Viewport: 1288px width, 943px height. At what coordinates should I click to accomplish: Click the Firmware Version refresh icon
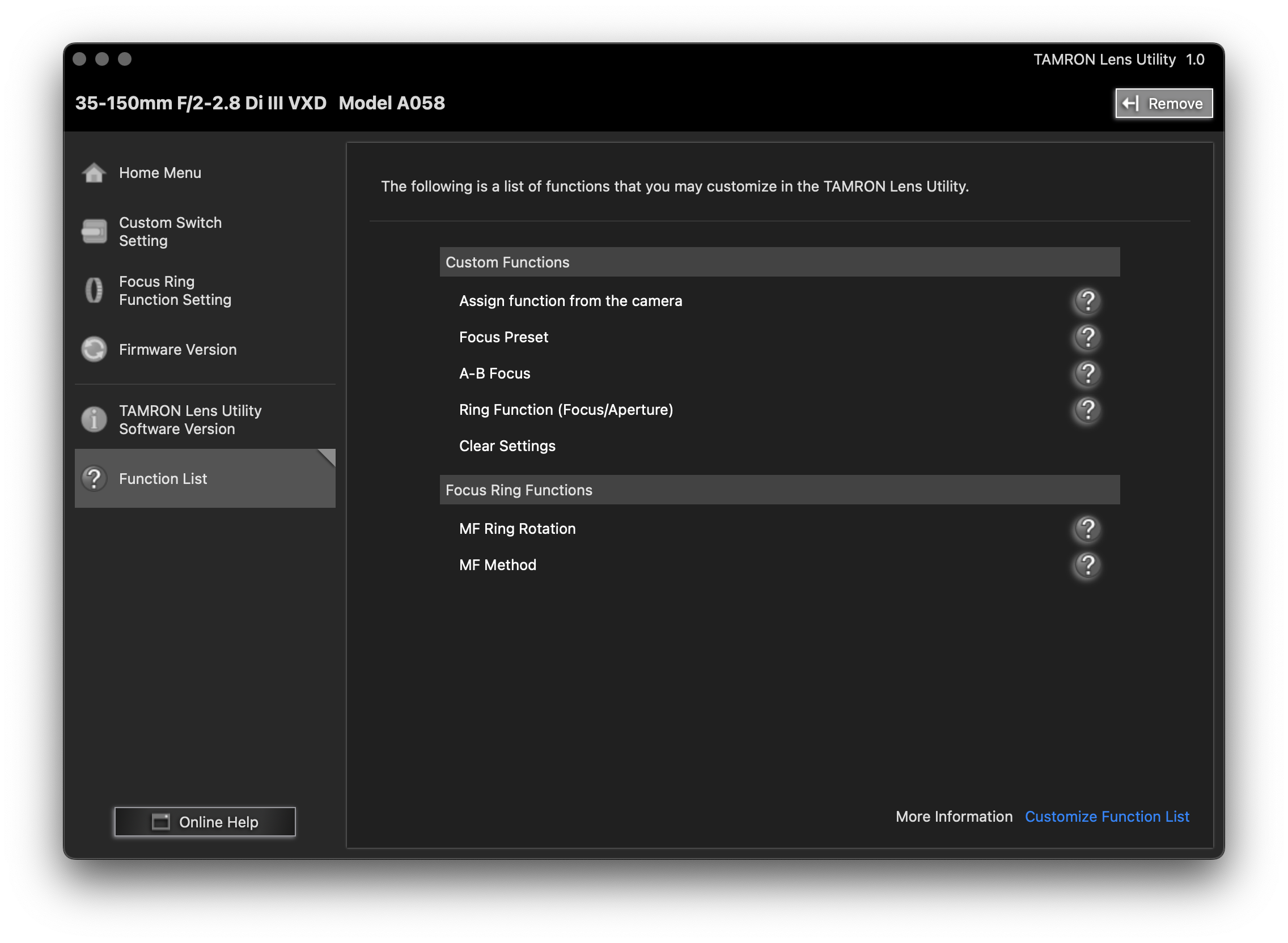pyautogui.click(x=94, y=349)
